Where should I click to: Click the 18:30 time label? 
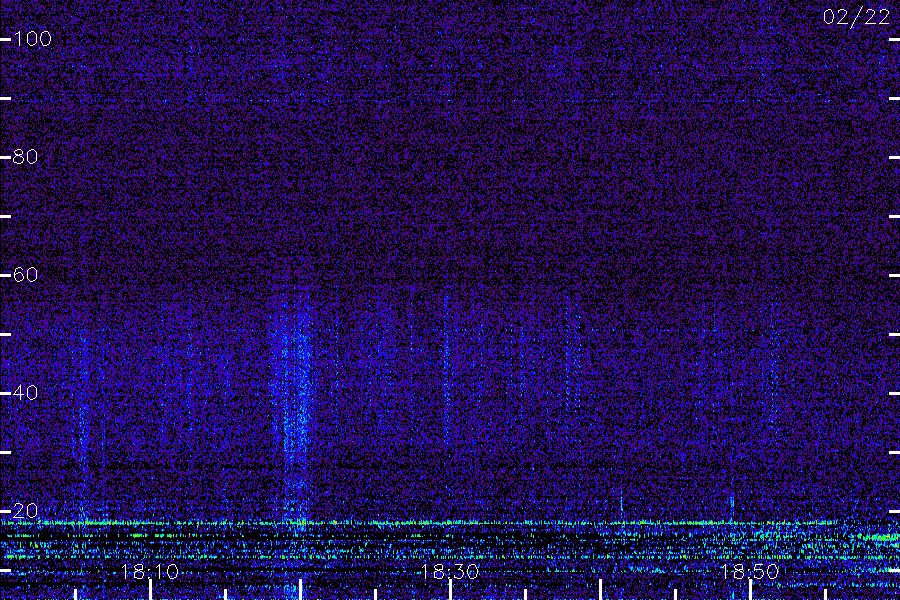pos(450,572)
